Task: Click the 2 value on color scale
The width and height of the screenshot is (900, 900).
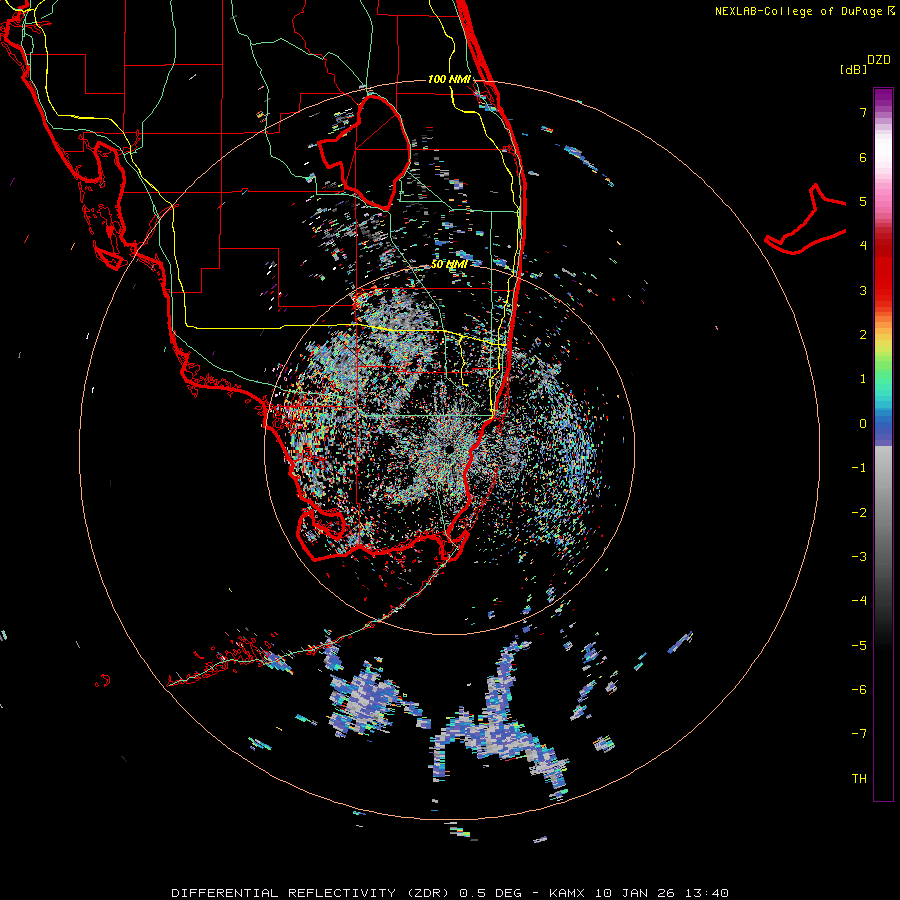Action: (863, 335)
